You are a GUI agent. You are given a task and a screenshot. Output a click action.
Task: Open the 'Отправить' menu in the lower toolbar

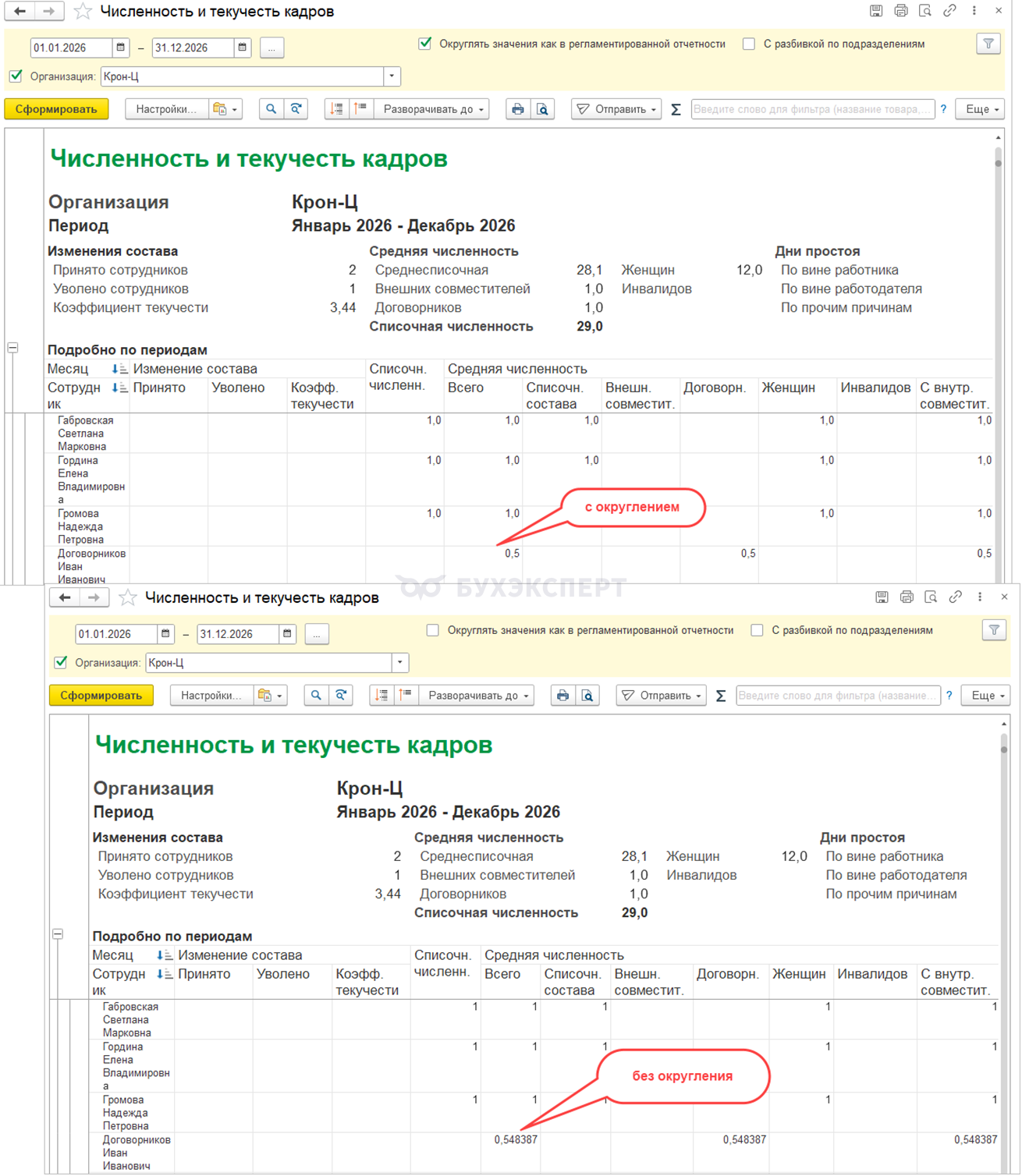[661, 696]
